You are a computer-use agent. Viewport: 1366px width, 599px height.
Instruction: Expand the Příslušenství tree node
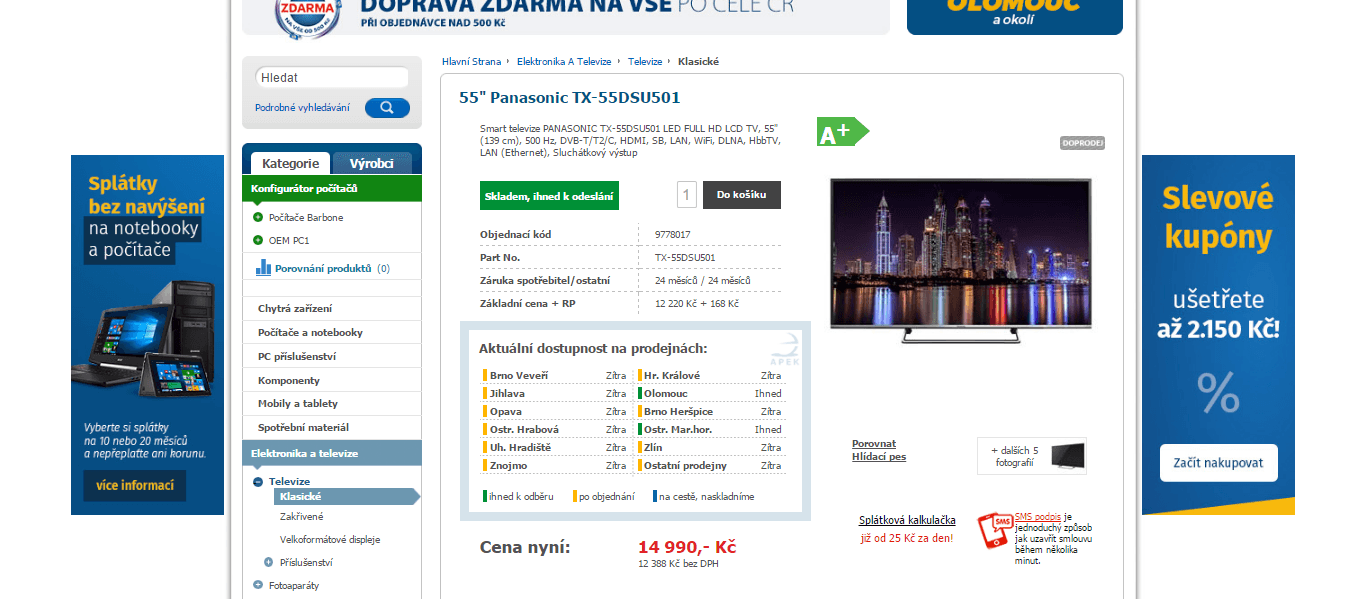click(269, 562)
